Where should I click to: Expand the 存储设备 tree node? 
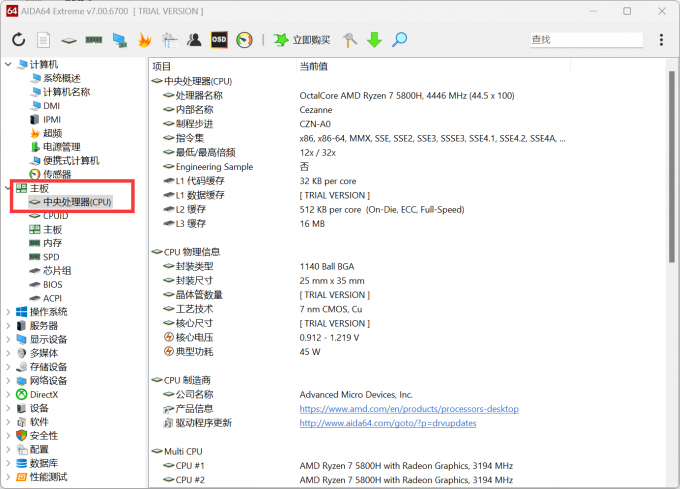8,367
